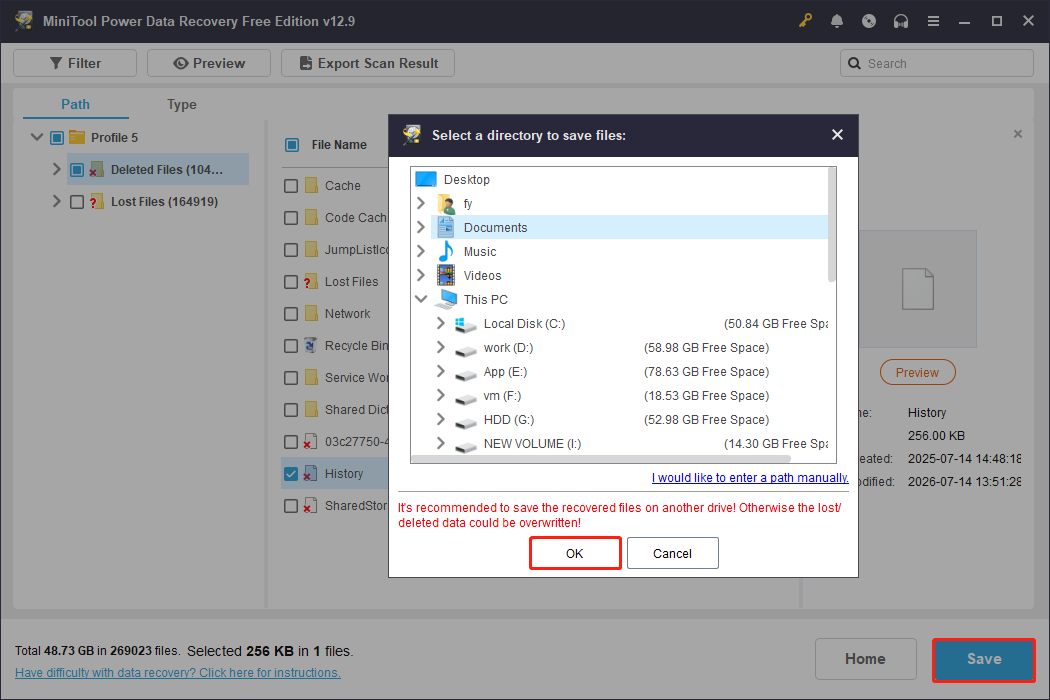Screen dimensions: 1050x700
Task: Click the Lost Files question-mark folder icon
Action: click(x=311, y=281)
